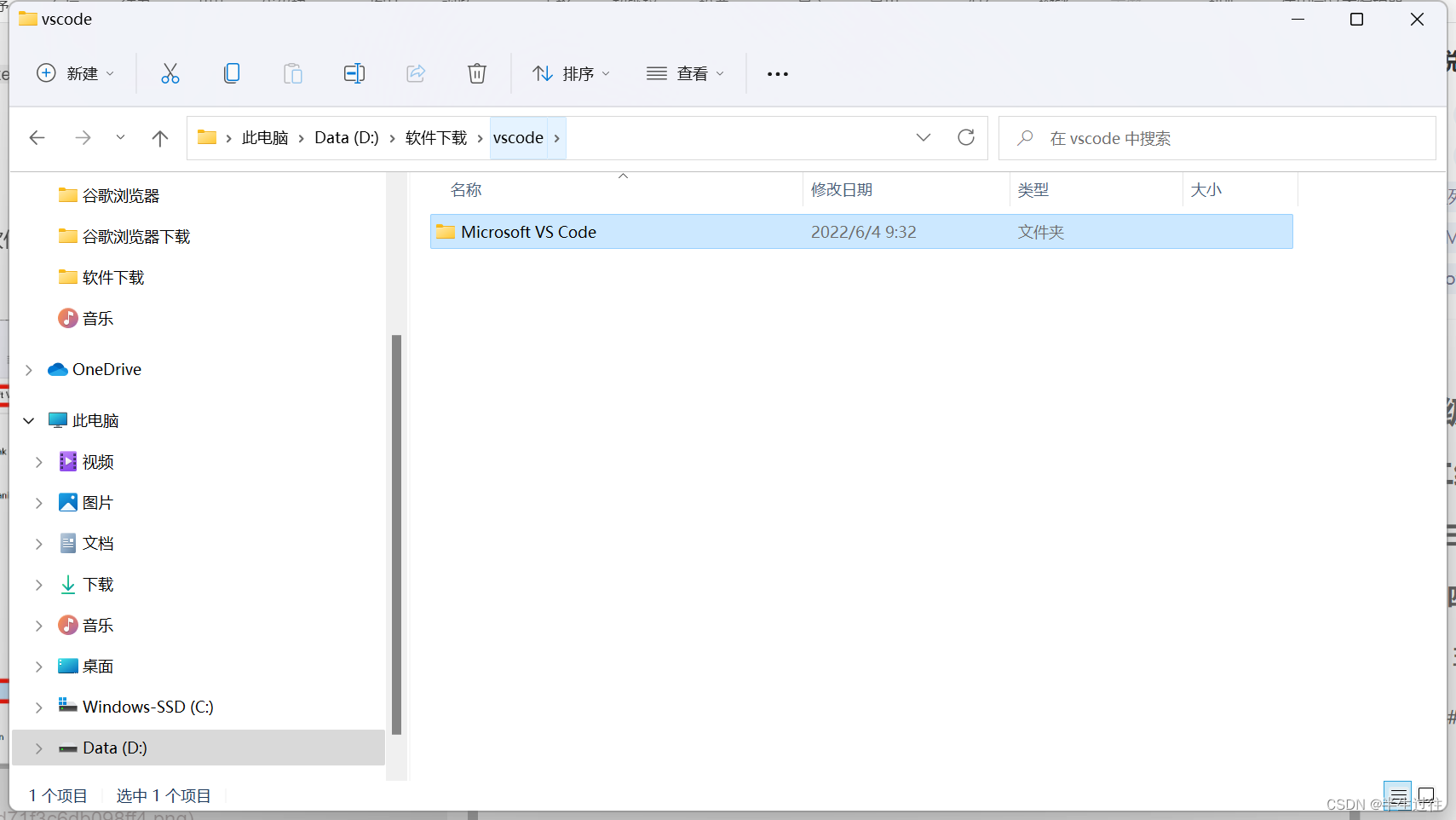Screen dimensions: 1456x820
Task: Open the 查看 view dropdown
Action: point(686,74)
